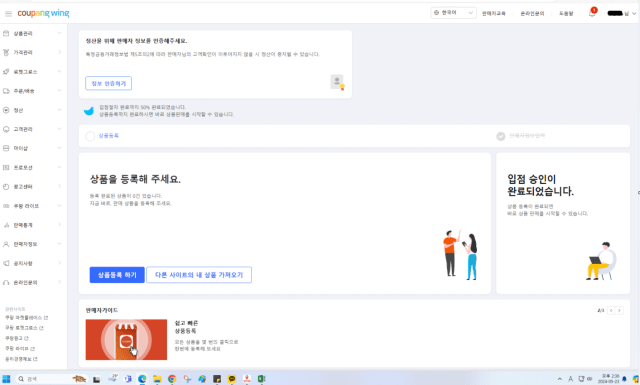
Task: Click the checked 판매자정보 step circle
Action: point(501,136)
